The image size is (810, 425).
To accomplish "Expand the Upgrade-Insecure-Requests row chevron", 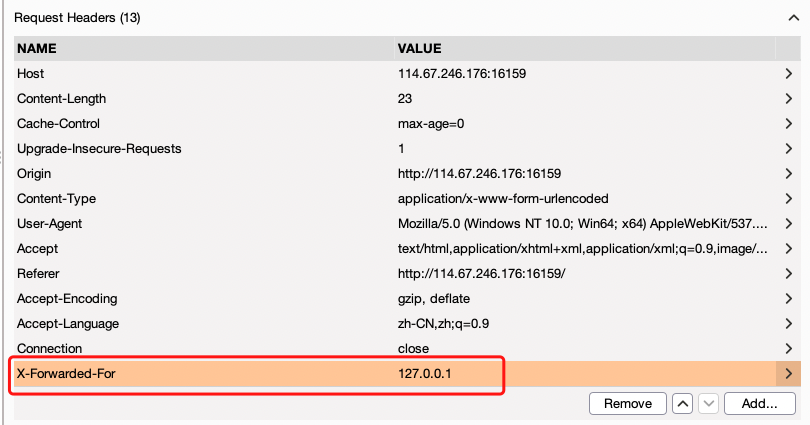I will [x=788, y=149].
